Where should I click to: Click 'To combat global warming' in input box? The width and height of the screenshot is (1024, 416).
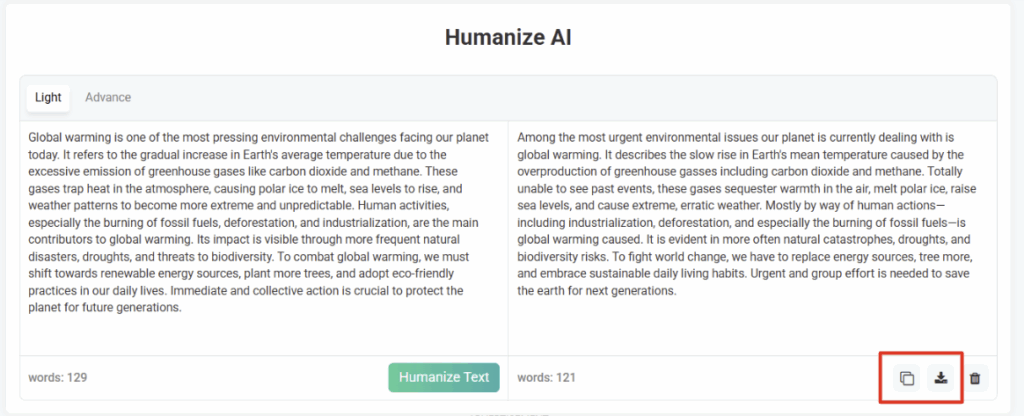pos(352,257)
